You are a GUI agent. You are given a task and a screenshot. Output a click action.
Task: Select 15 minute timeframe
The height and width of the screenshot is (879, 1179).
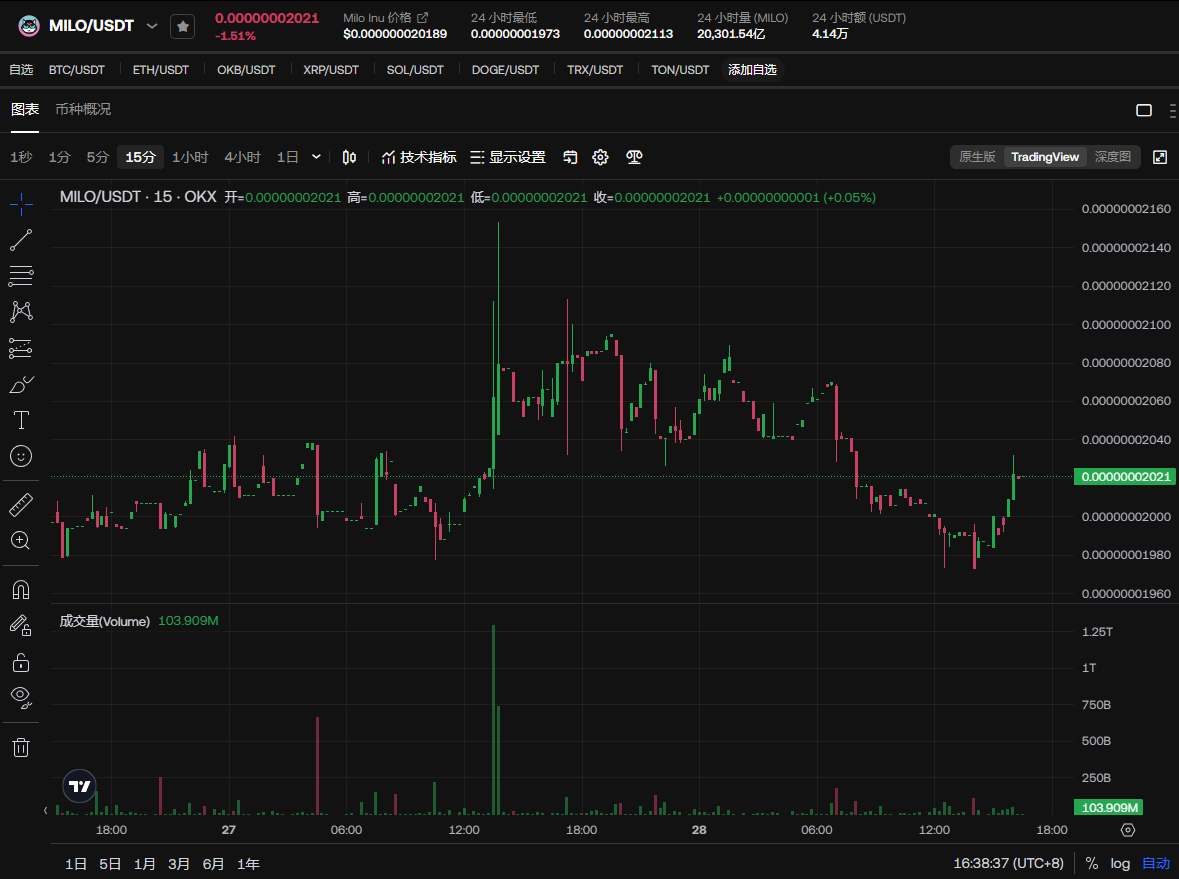pos(141,157)
